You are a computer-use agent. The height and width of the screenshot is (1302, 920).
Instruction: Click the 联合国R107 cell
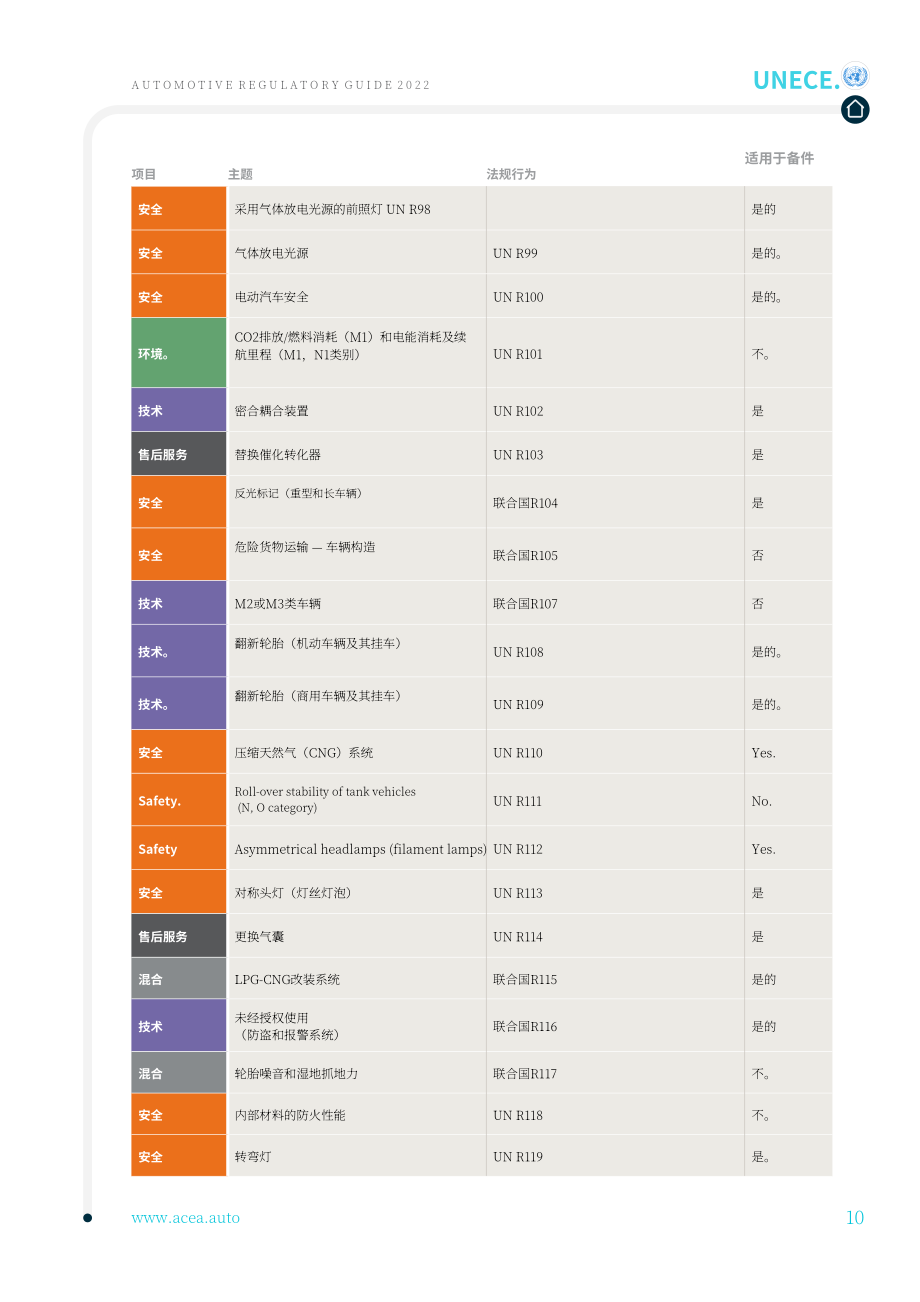[x=615, y=603]
